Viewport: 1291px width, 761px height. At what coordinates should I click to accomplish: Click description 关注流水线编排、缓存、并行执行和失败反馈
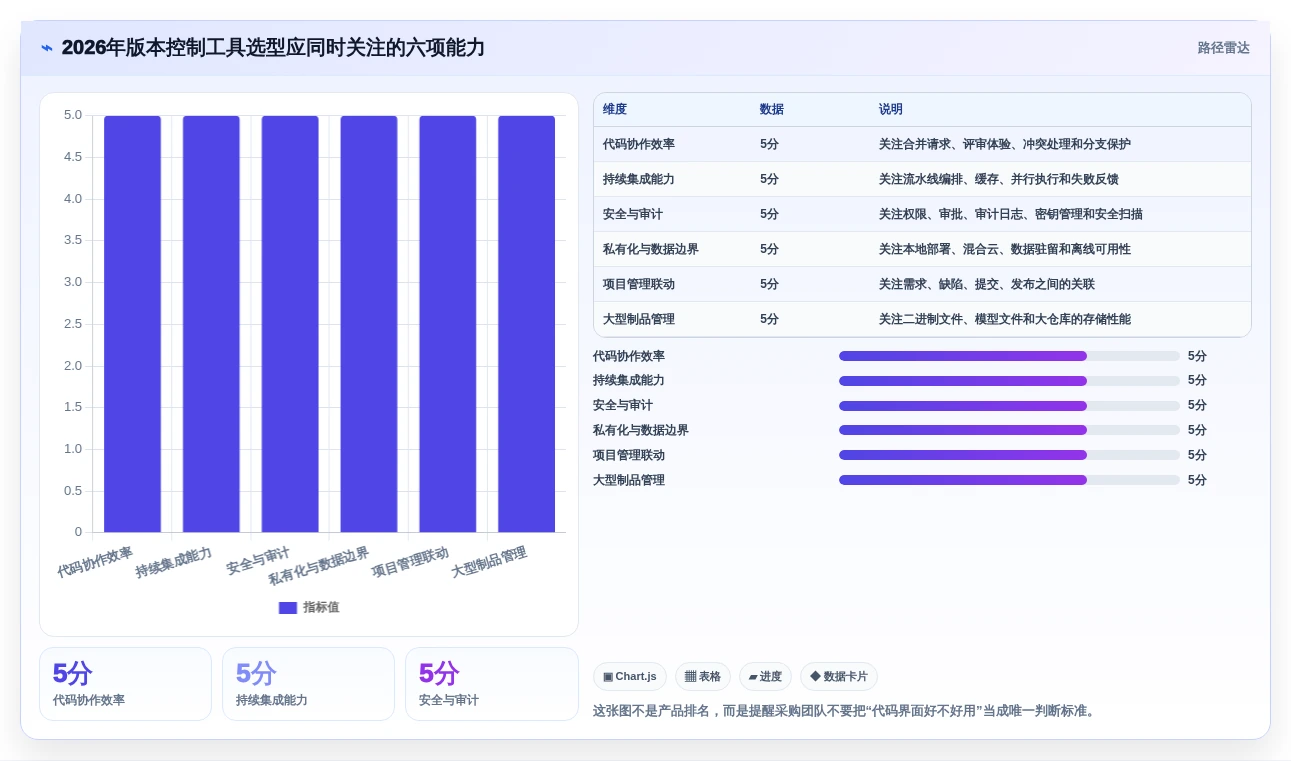pyautogui.click(x=999, y=179)
